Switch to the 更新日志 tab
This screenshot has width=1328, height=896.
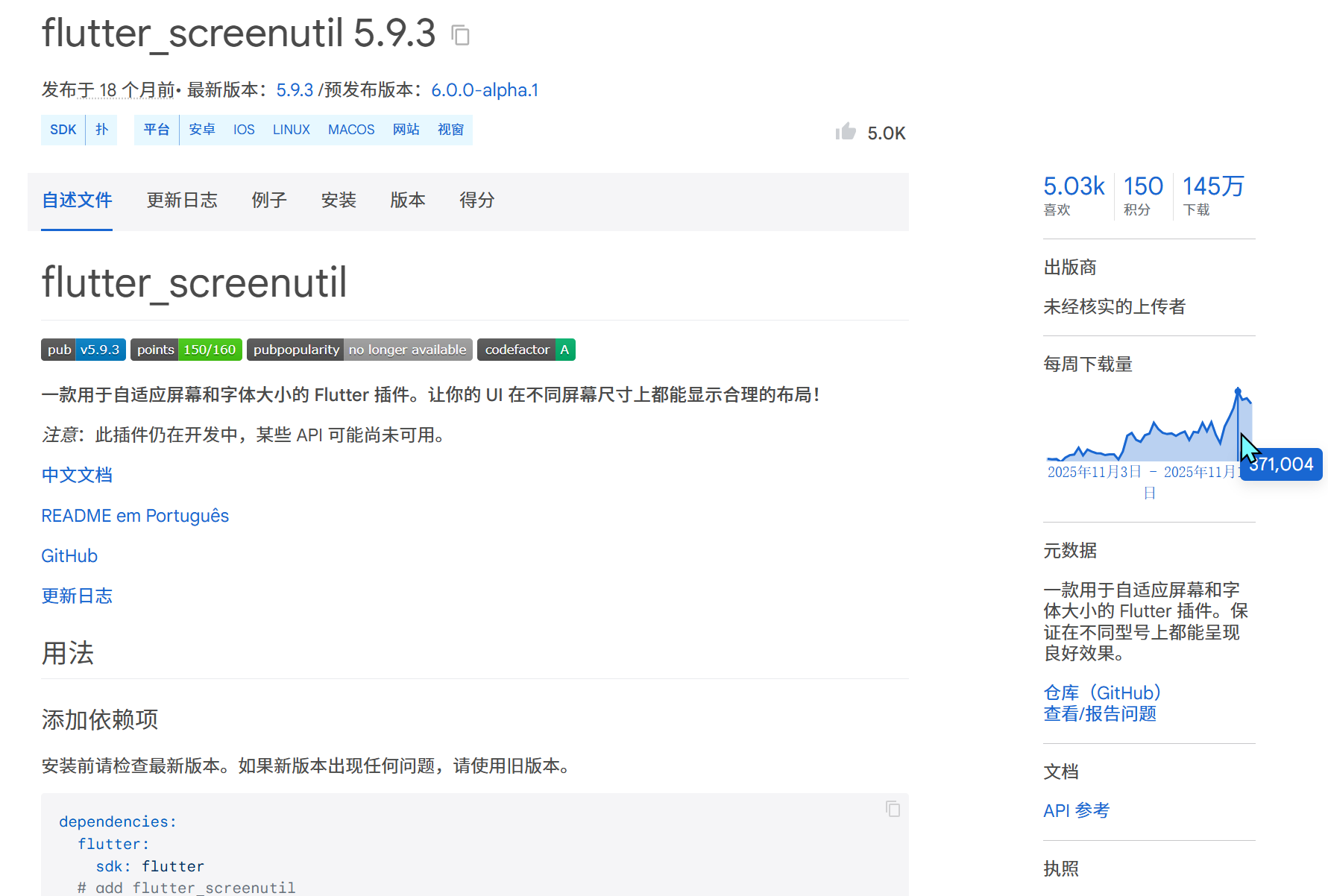(182, 201)
